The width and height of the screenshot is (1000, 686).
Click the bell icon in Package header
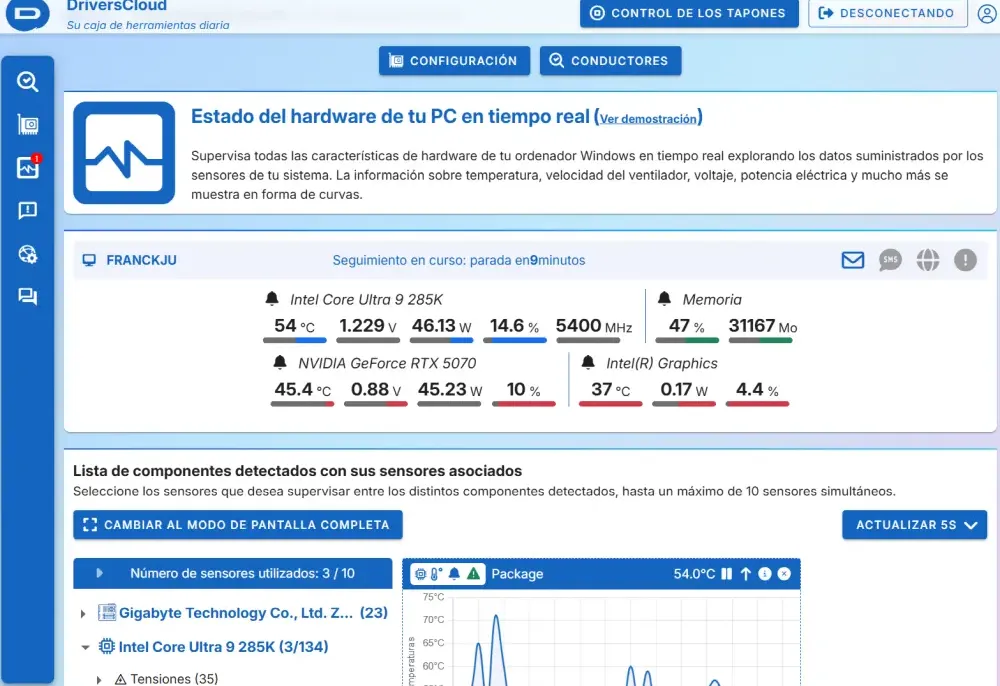point(454,574)
